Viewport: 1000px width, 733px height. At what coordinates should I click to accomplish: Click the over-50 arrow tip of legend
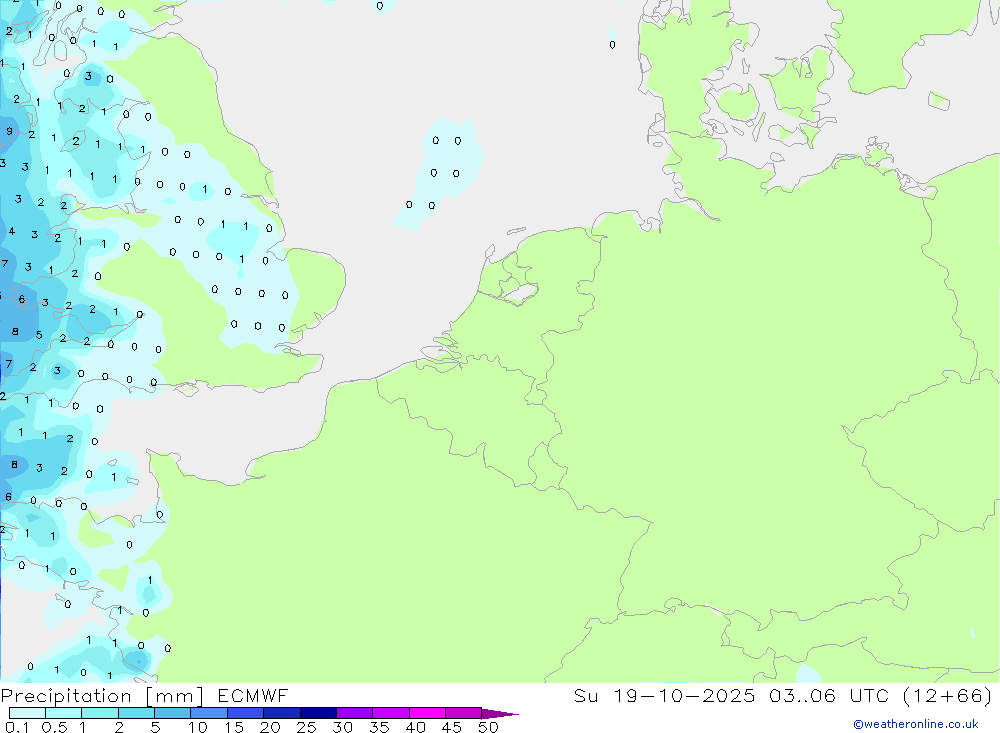(500, 713)
